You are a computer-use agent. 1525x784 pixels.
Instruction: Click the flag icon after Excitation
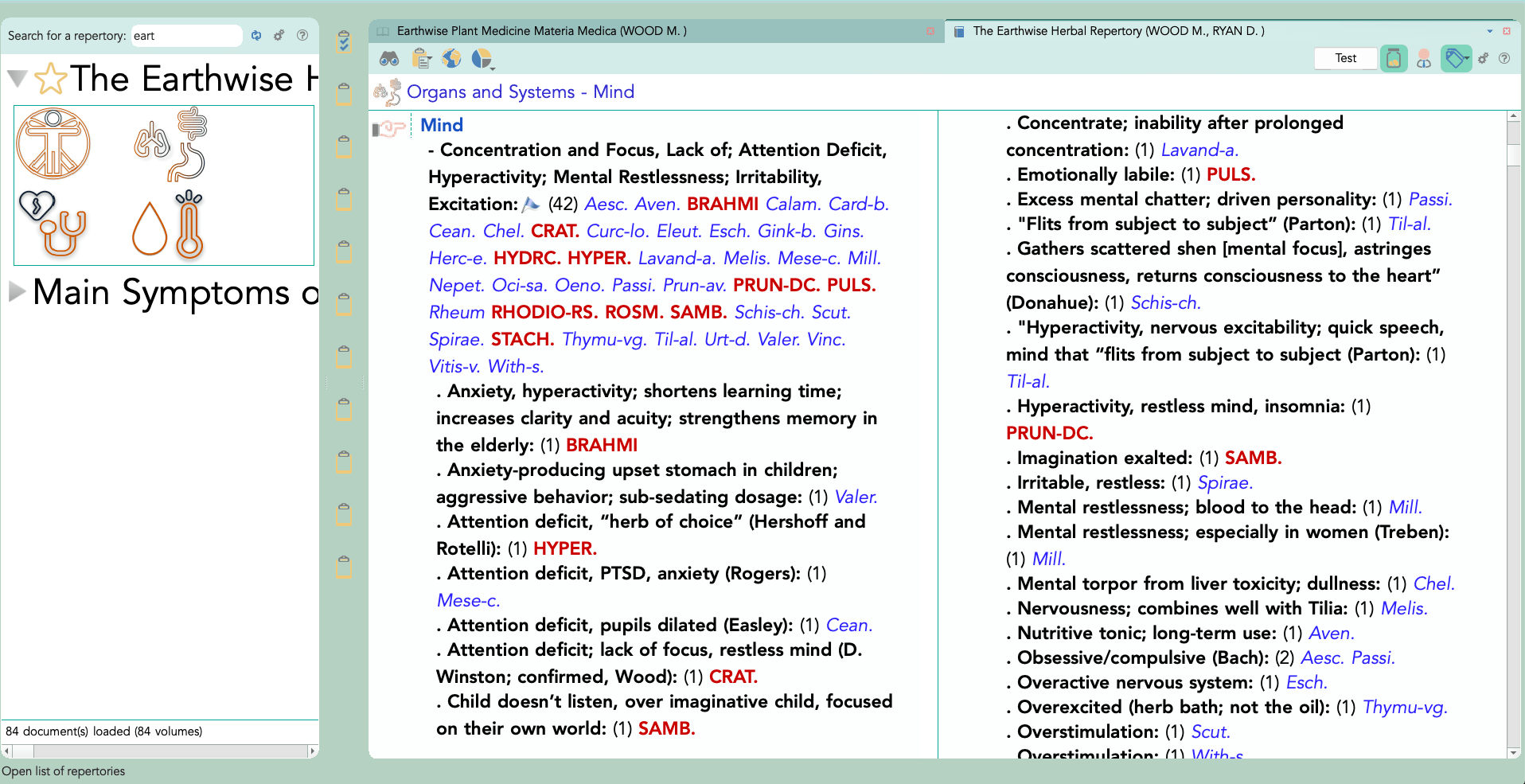(531, 205)
